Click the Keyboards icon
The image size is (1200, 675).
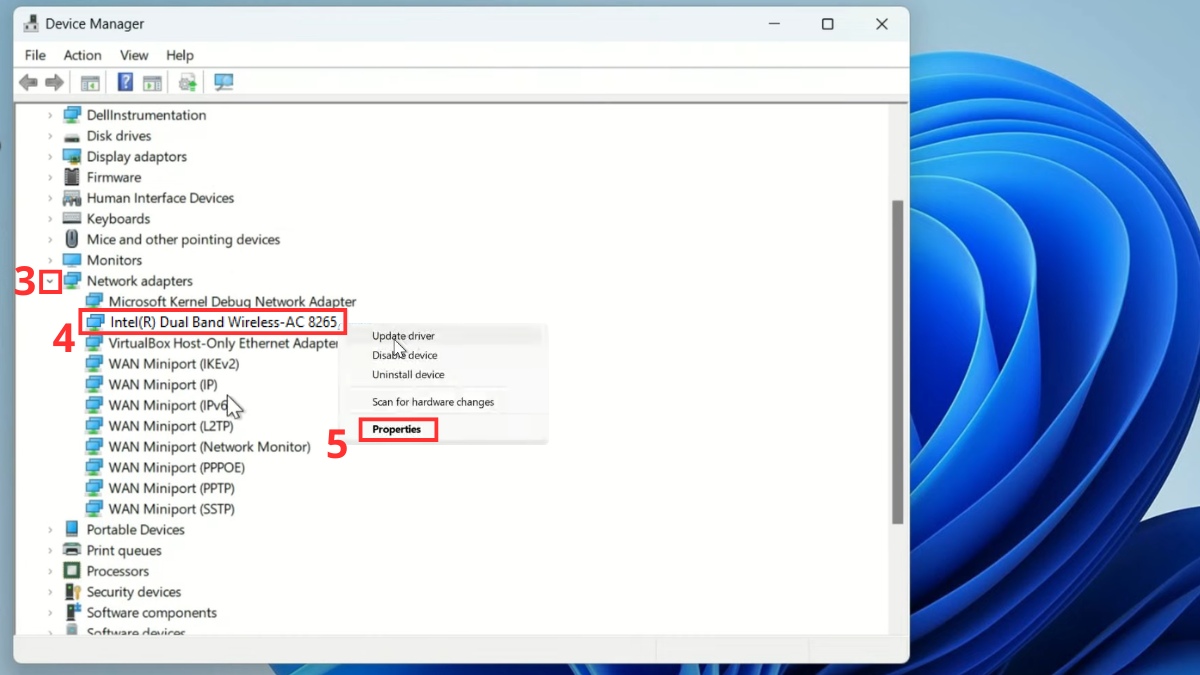(x=72, y=219)
